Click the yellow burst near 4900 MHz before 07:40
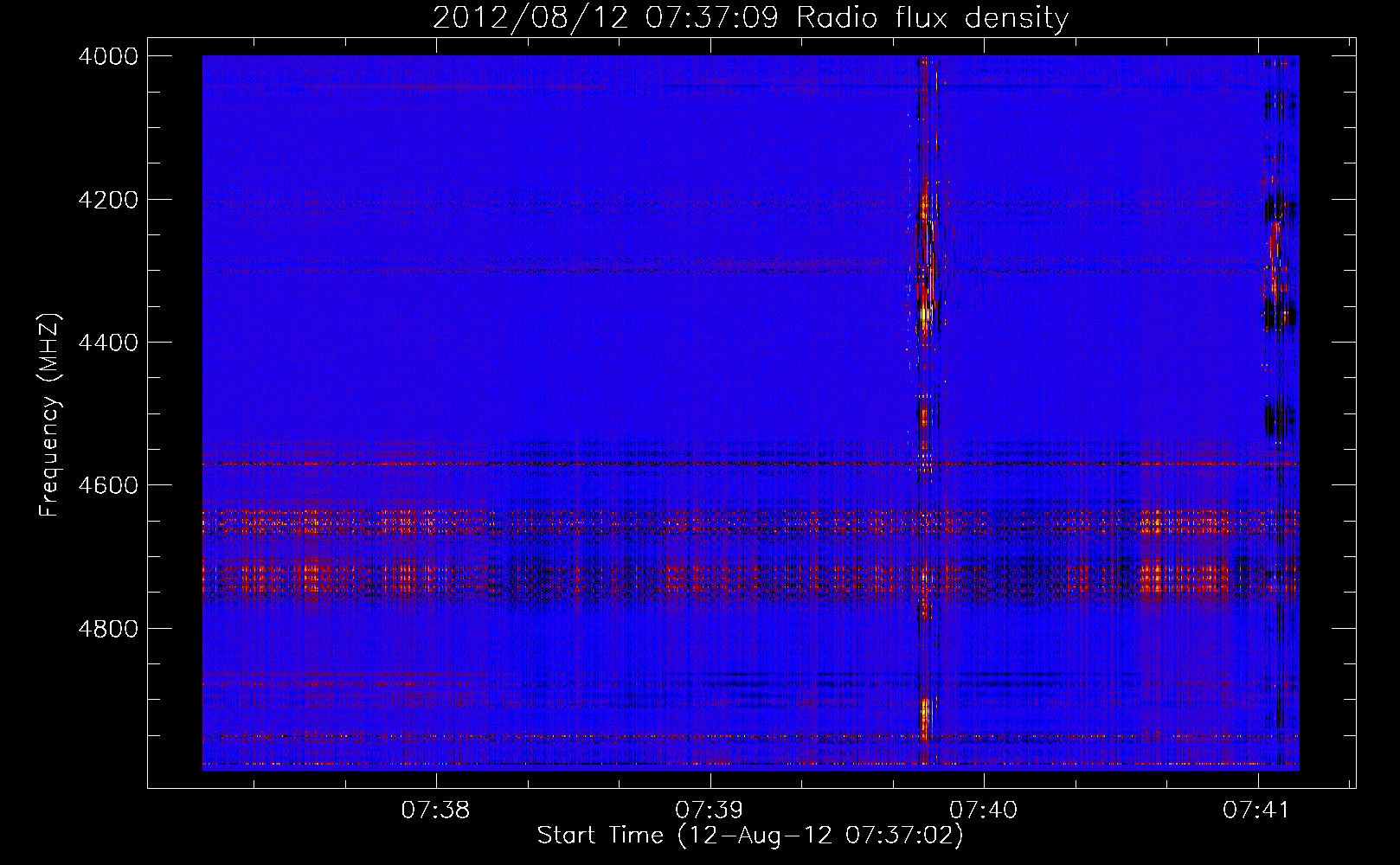Viewport: 1400px width, 865px height. [x=924, y=718]
